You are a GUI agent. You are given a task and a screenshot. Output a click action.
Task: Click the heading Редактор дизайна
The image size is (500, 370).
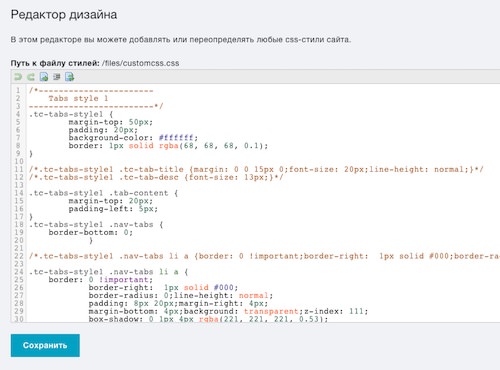coord(64,15)
